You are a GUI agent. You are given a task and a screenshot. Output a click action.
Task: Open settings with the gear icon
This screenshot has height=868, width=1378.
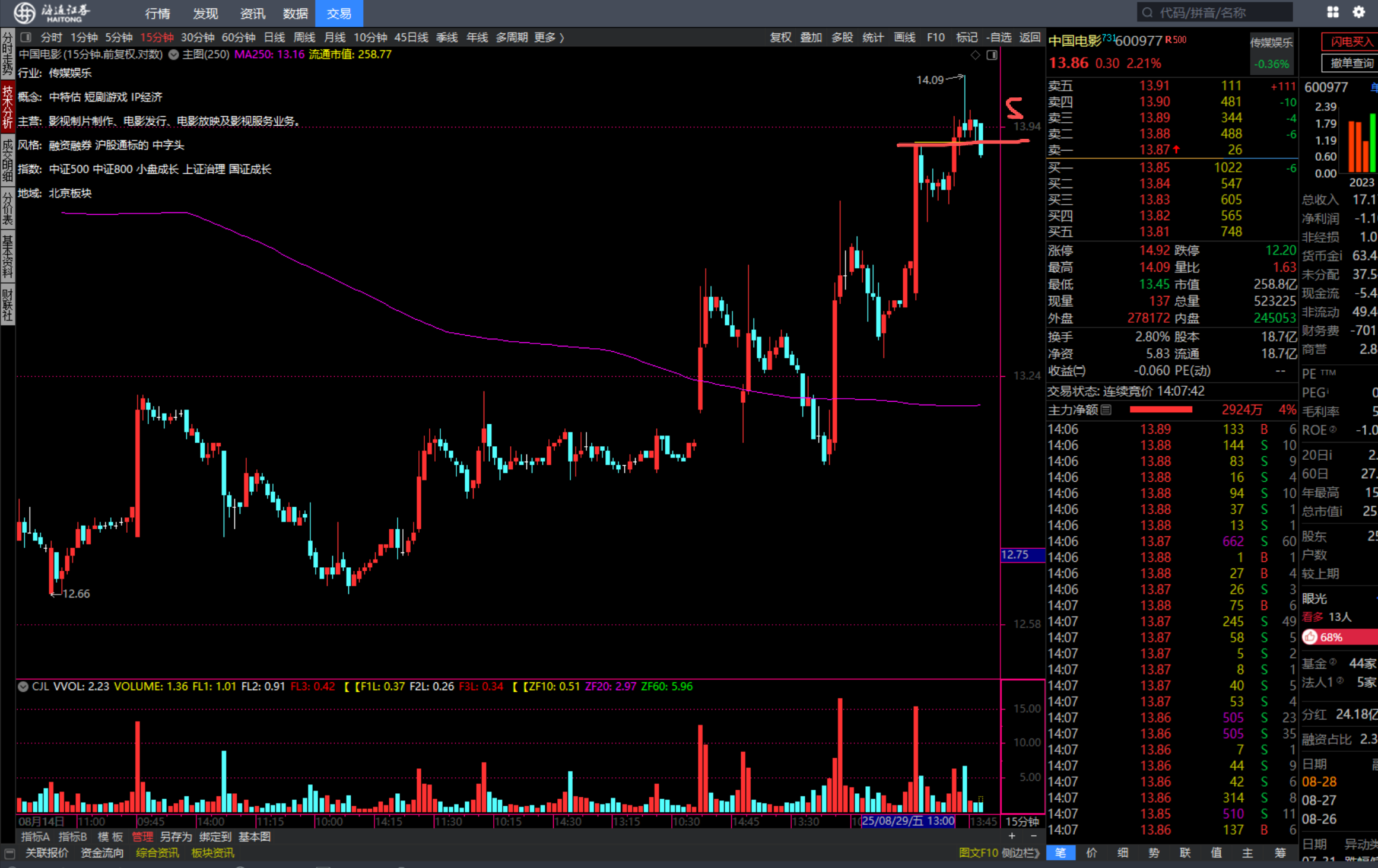(x=1359, y=12)
